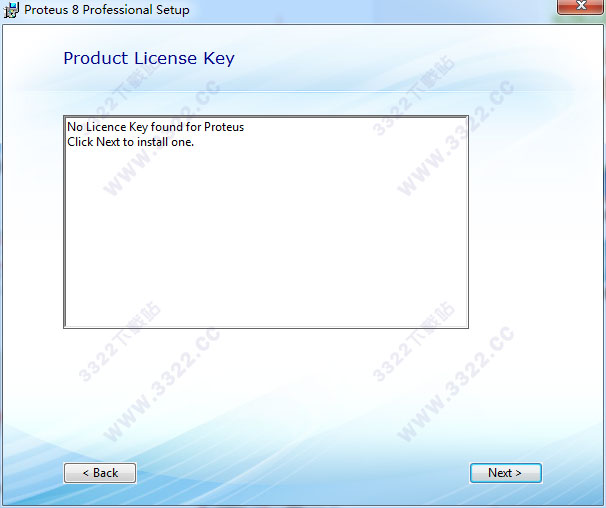The width and height of the screenshot is (606, 508).
Task: Click the 'No Licence Key found for Proteus' line
Action: 156,127
